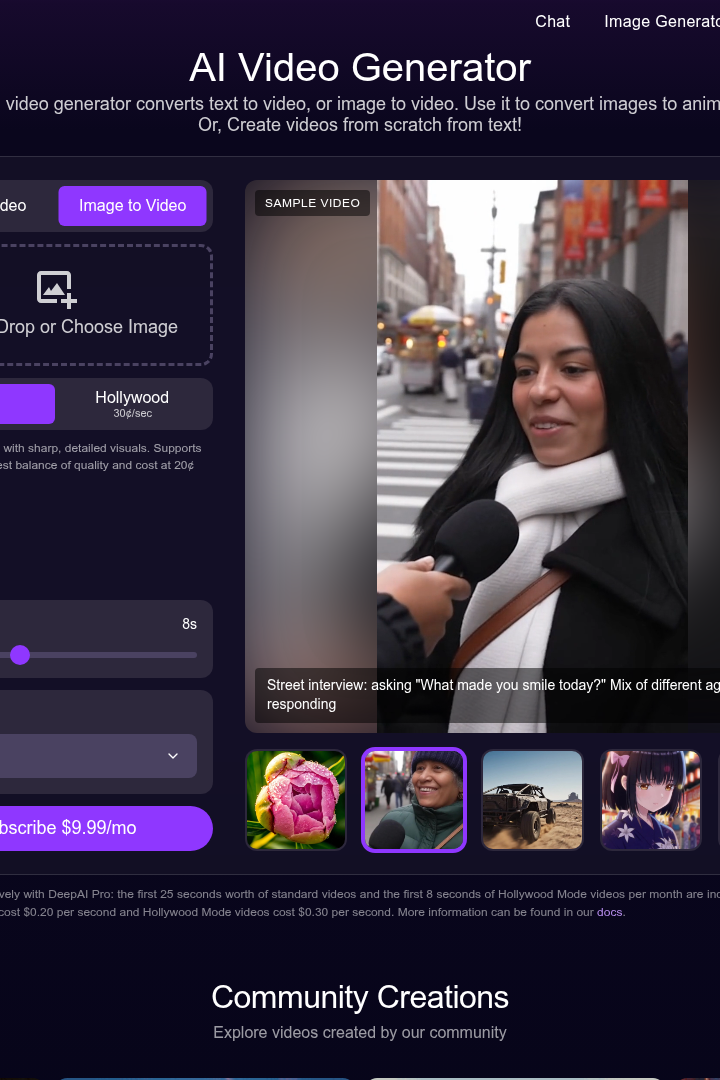Click the add image upload icon

[56, 289]
